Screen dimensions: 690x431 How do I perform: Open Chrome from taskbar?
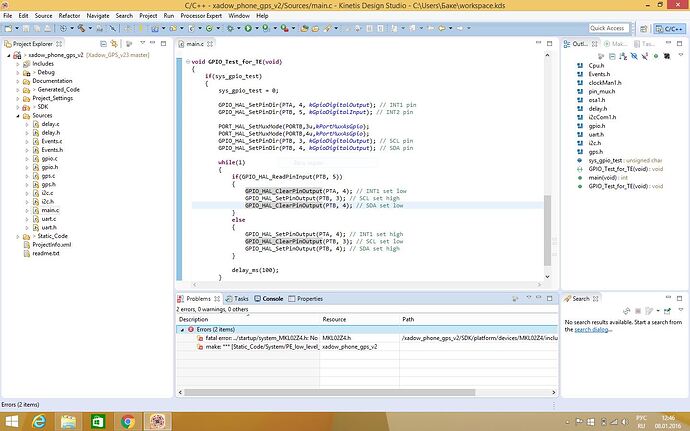[128, 421]
